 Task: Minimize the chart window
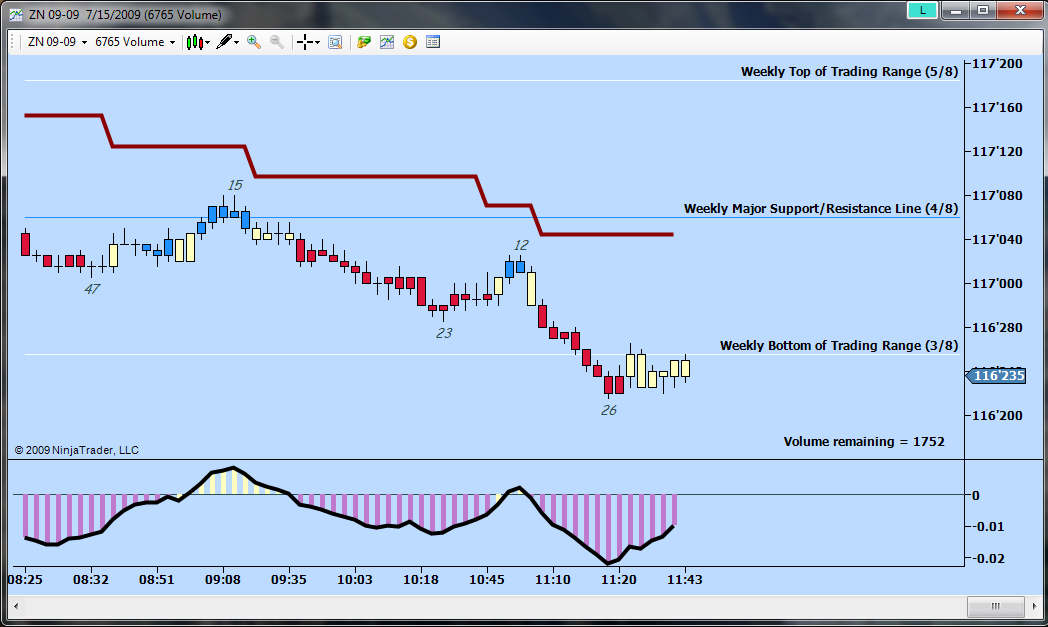point(956,10)
